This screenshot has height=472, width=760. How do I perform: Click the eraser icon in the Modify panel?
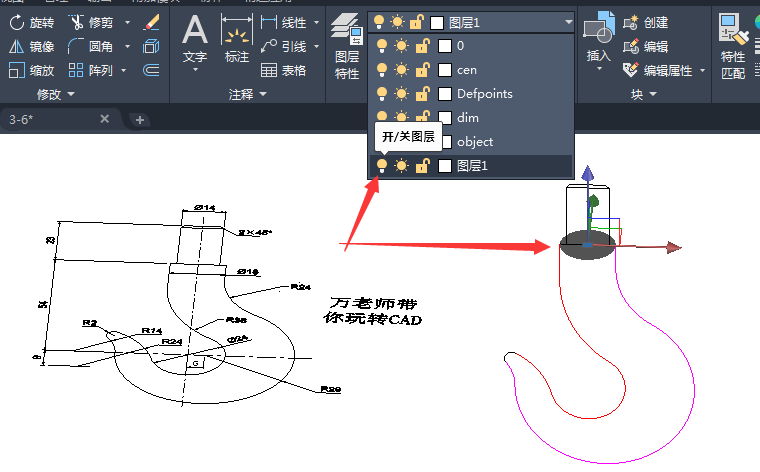click(152, 22)
